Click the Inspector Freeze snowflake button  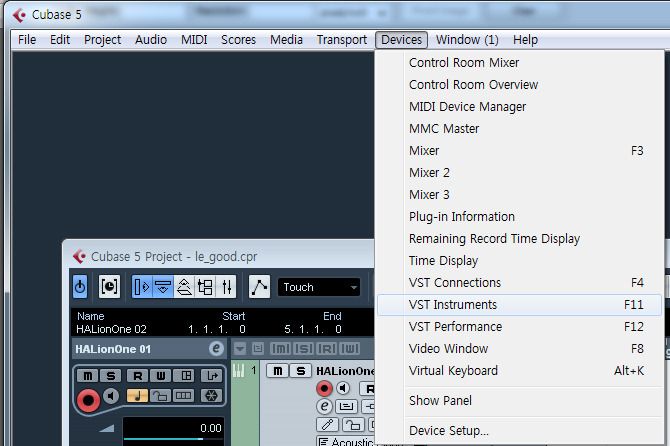(x=211, y=396)
